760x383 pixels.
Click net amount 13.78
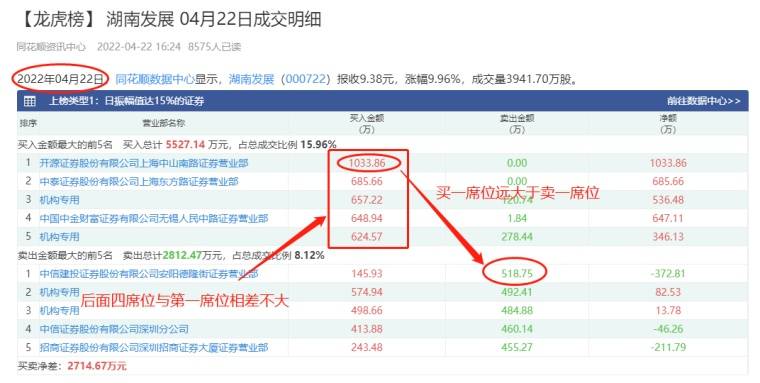pos(668,310)
